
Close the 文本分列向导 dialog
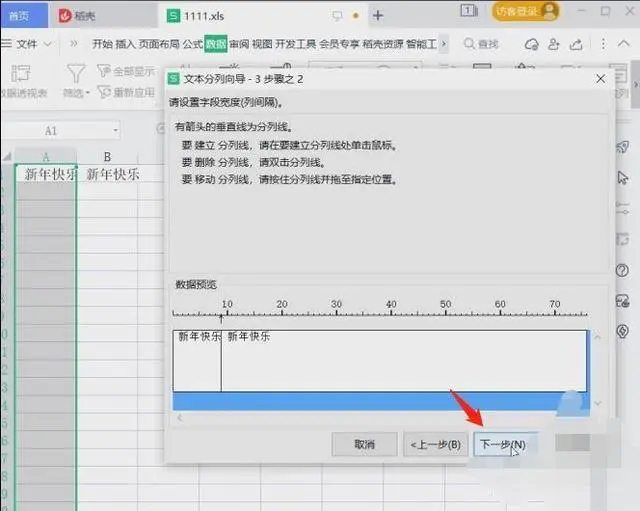(x=600, y=78)
